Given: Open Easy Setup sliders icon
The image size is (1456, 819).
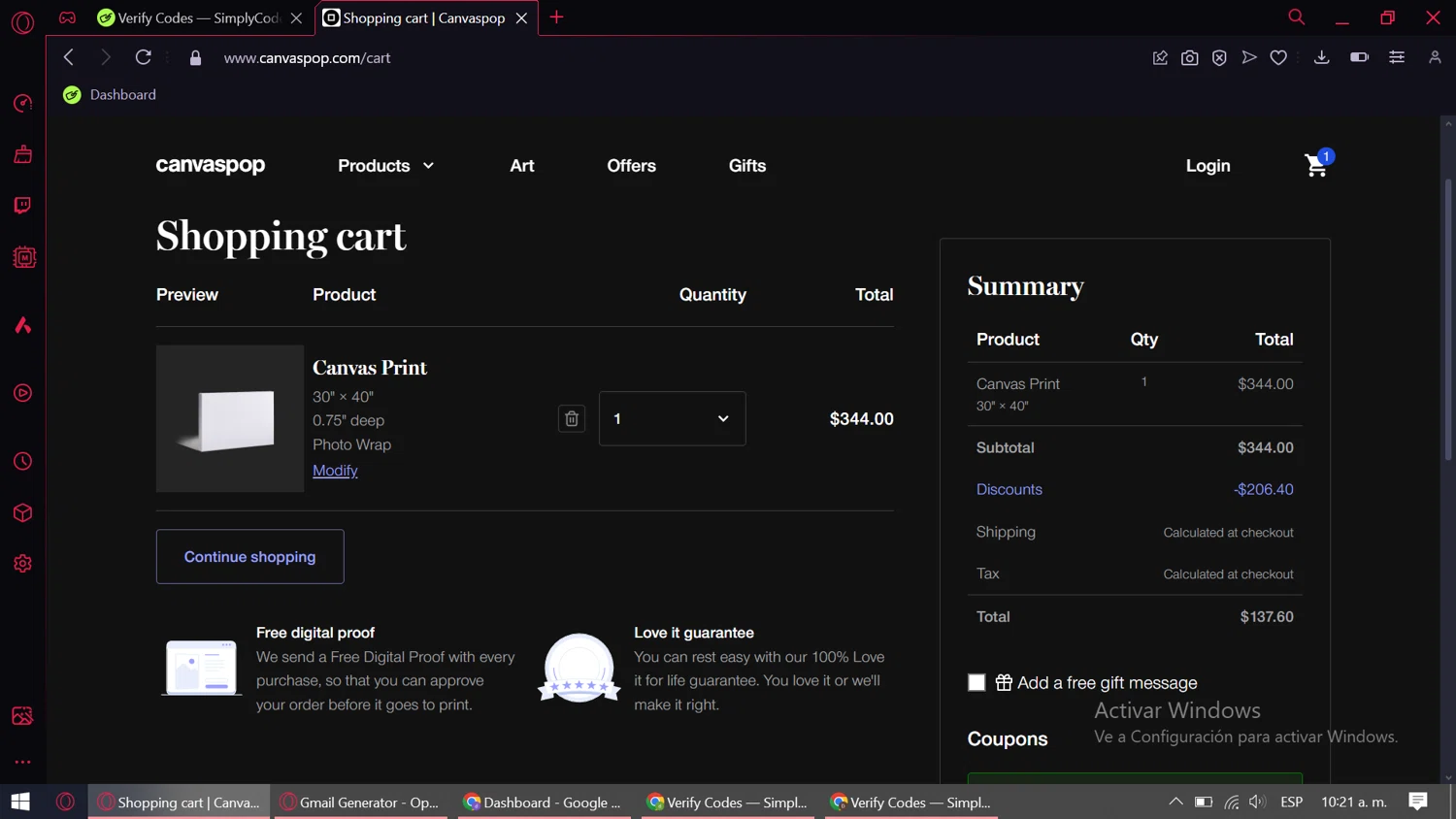Looking at the screenshot, I should pos(1397,57).
